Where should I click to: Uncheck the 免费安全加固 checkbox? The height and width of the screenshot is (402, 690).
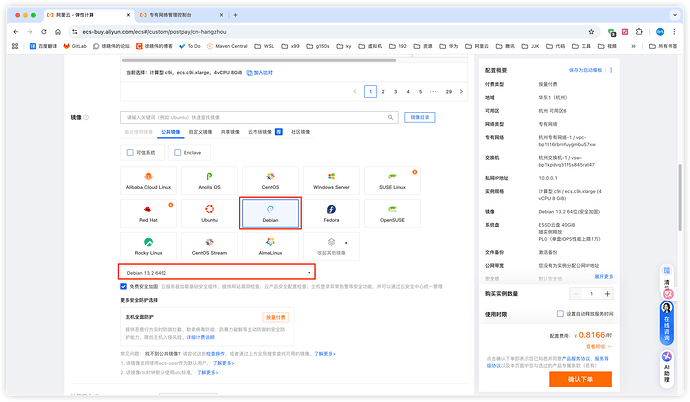123,285
